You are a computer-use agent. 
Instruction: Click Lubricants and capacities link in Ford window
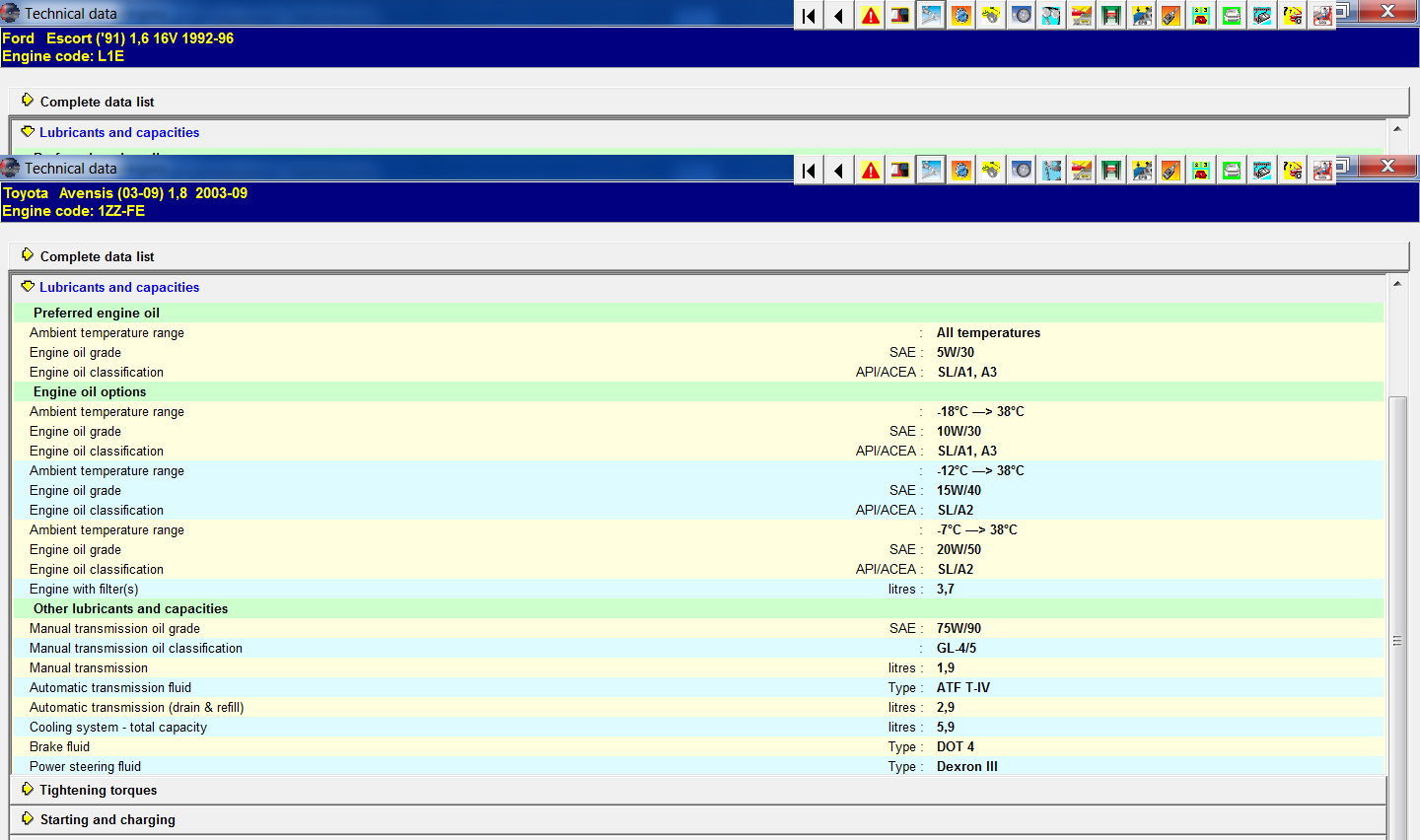click(119, 132)
